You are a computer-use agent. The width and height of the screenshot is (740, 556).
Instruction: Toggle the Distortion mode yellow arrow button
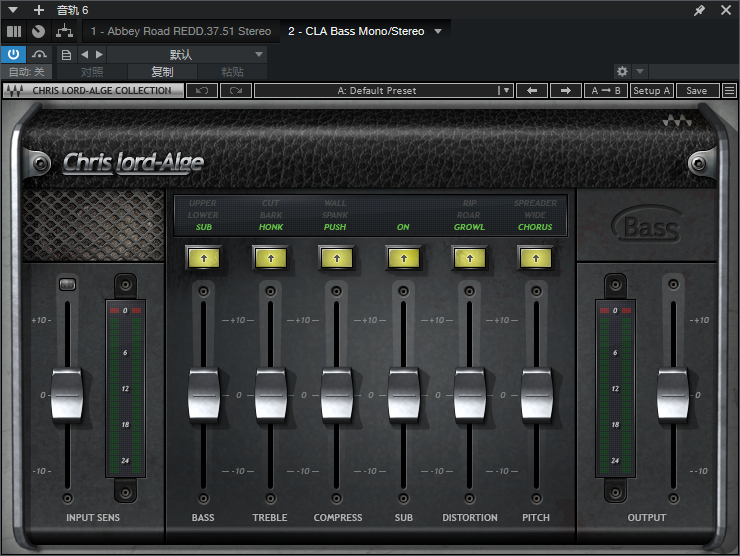[x=470, y=258]
